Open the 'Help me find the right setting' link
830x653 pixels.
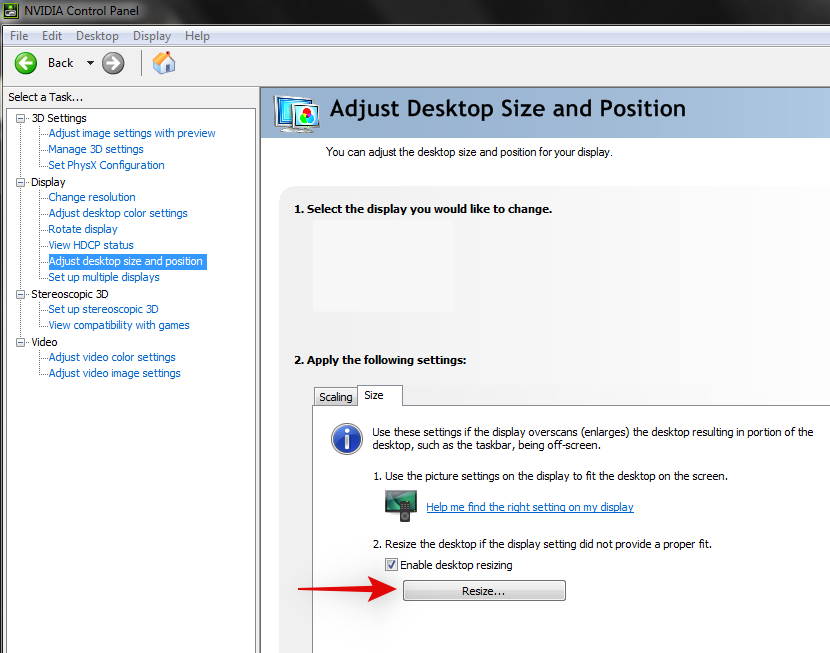click(x=530, y=507)
